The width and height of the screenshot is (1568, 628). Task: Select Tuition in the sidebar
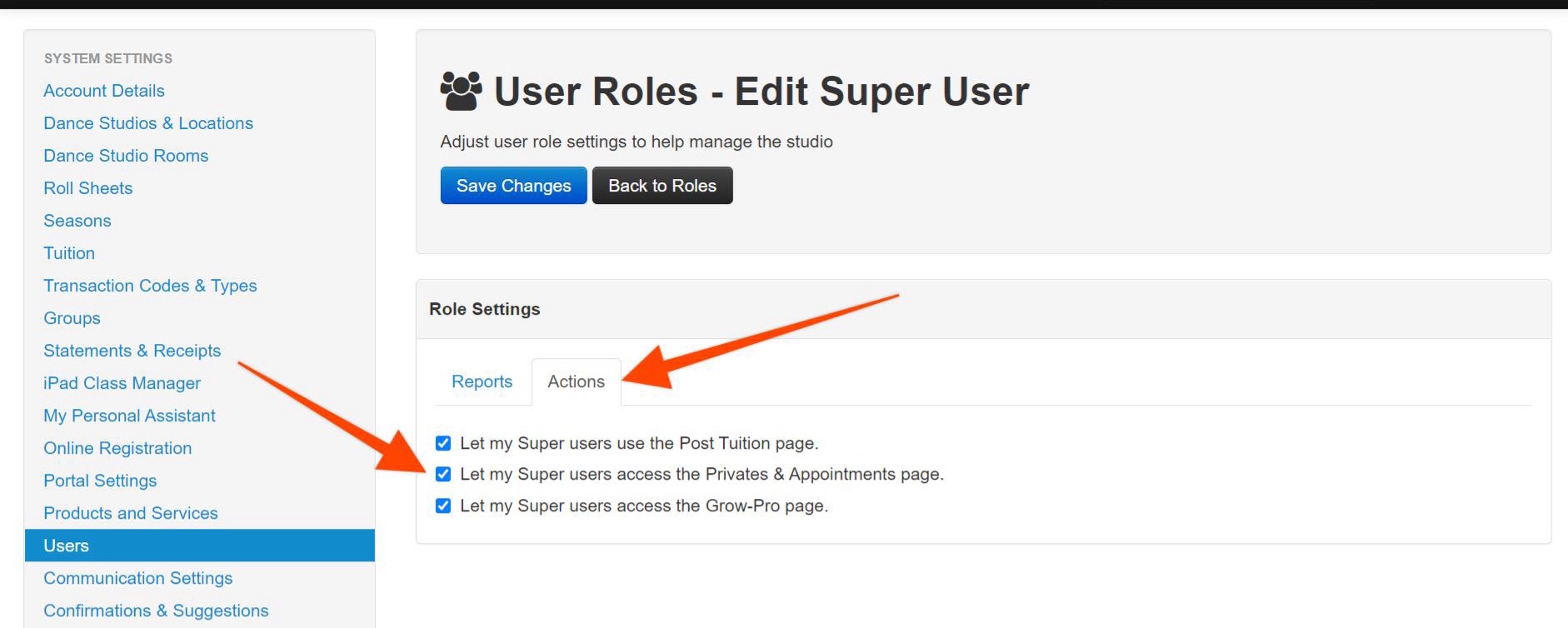click(69, 253)
